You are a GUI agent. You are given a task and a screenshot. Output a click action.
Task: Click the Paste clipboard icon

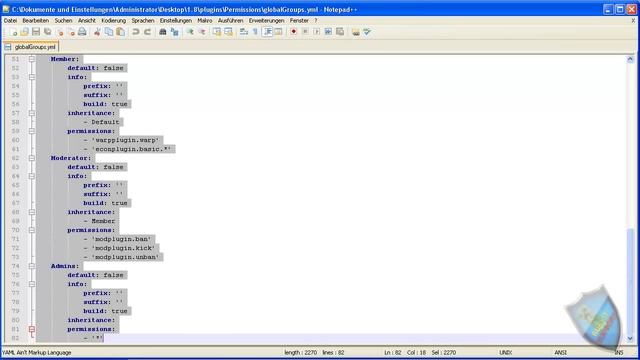point(120,32)
